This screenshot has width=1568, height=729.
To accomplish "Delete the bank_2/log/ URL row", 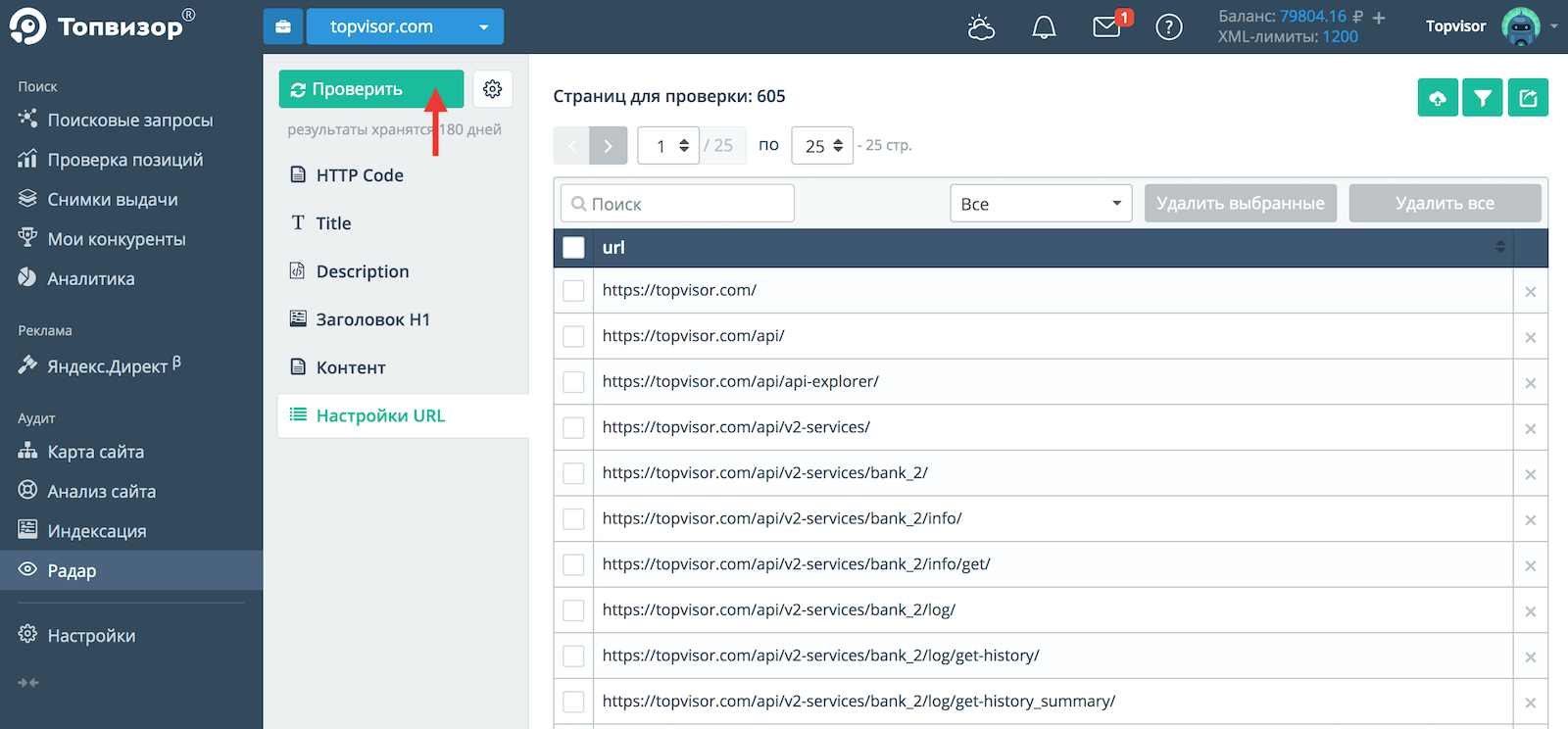I will 1531,612.
